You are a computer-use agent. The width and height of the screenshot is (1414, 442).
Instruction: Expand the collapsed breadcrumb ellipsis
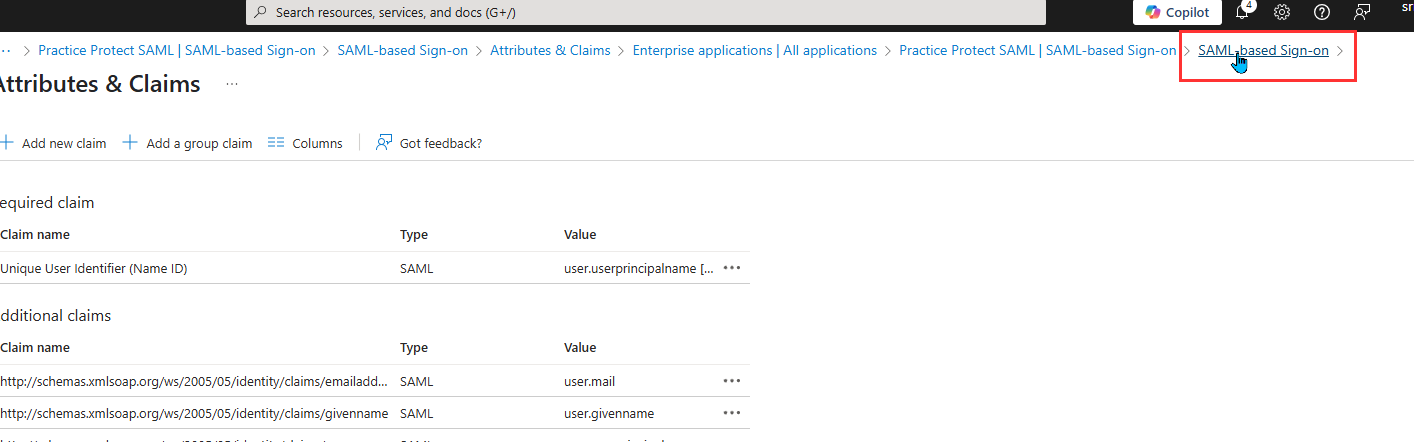tap(6, 50)
